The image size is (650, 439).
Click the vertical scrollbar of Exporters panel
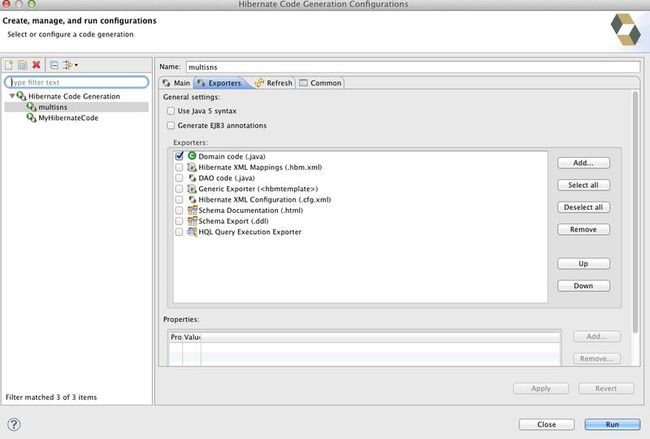tap(635, 212)
